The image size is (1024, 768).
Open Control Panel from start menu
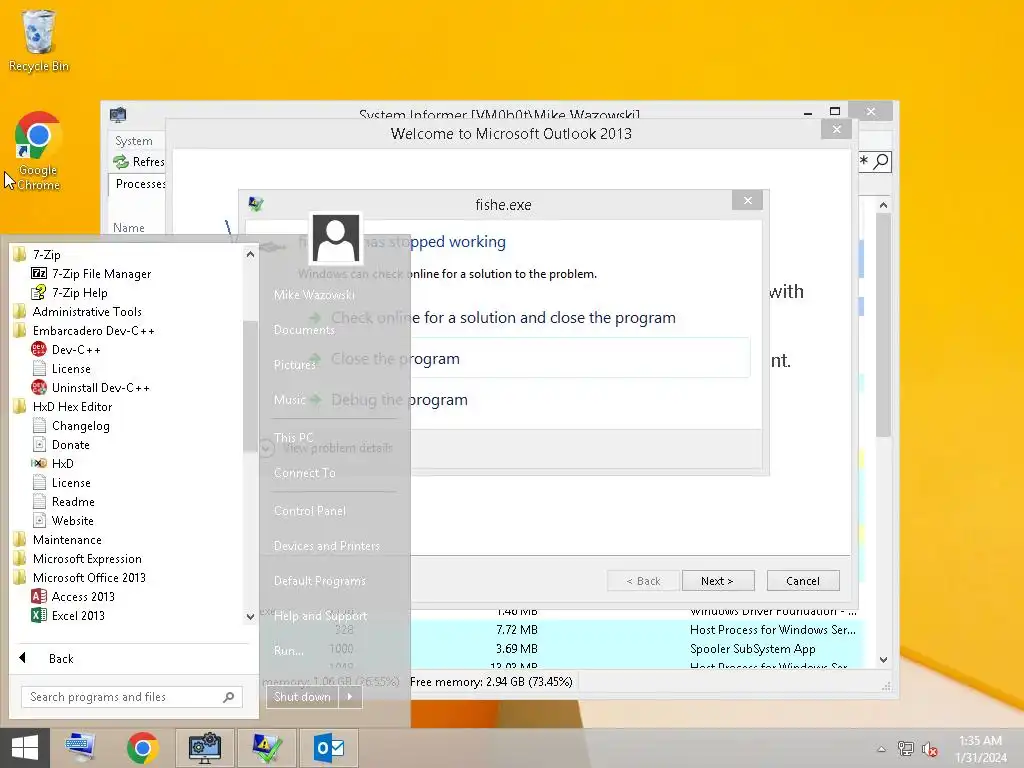[310, 511]
